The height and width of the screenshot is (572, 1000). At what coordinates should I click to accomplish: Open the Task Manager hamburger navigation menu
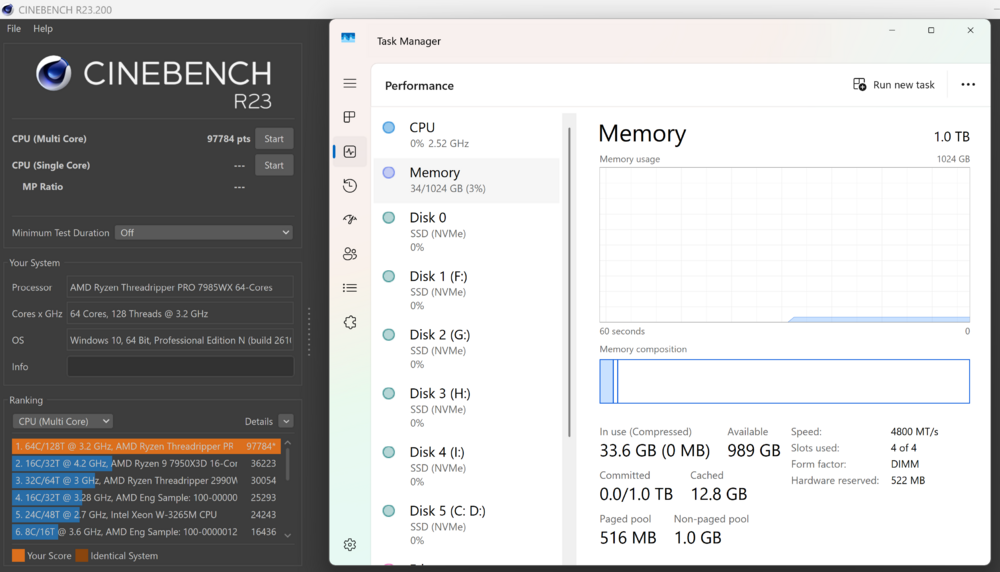[349, 84]
